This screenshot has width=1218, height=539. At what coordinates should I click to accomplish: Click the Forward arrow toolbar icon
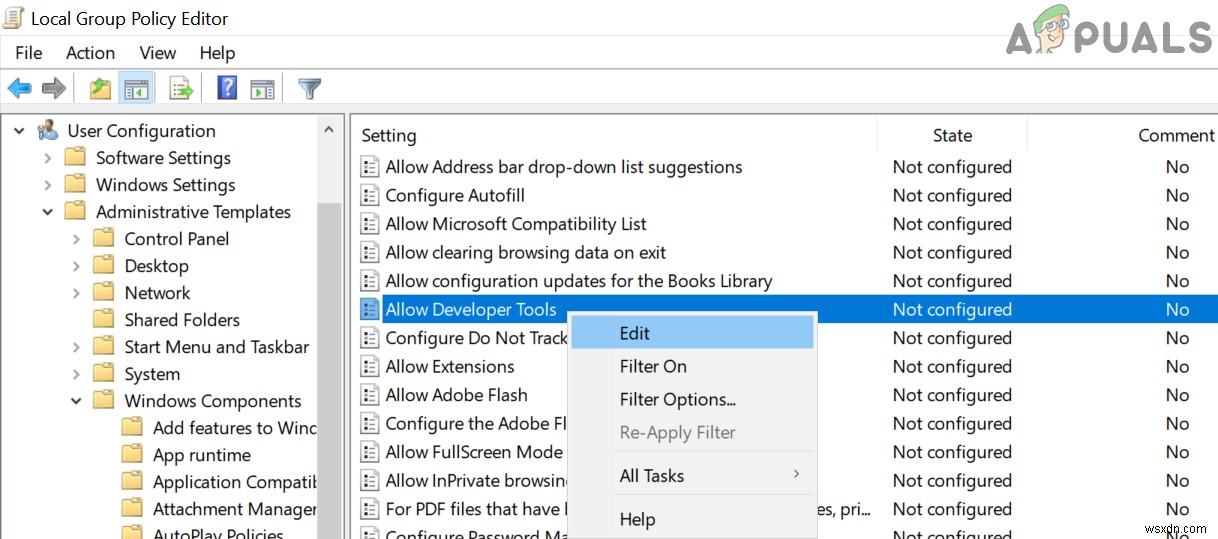[x=53, y=89]
